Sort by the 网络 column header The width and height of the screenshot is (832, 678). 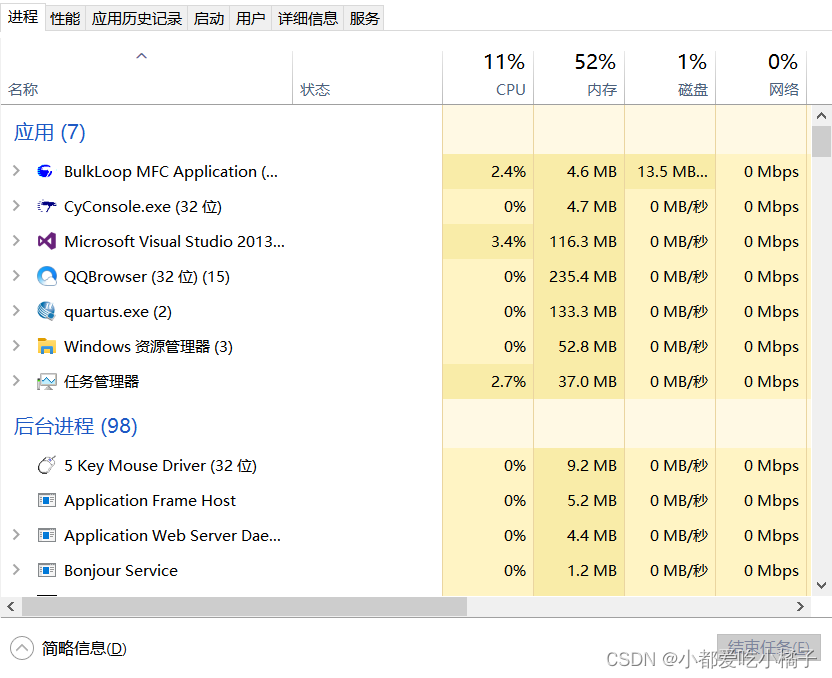761,77
